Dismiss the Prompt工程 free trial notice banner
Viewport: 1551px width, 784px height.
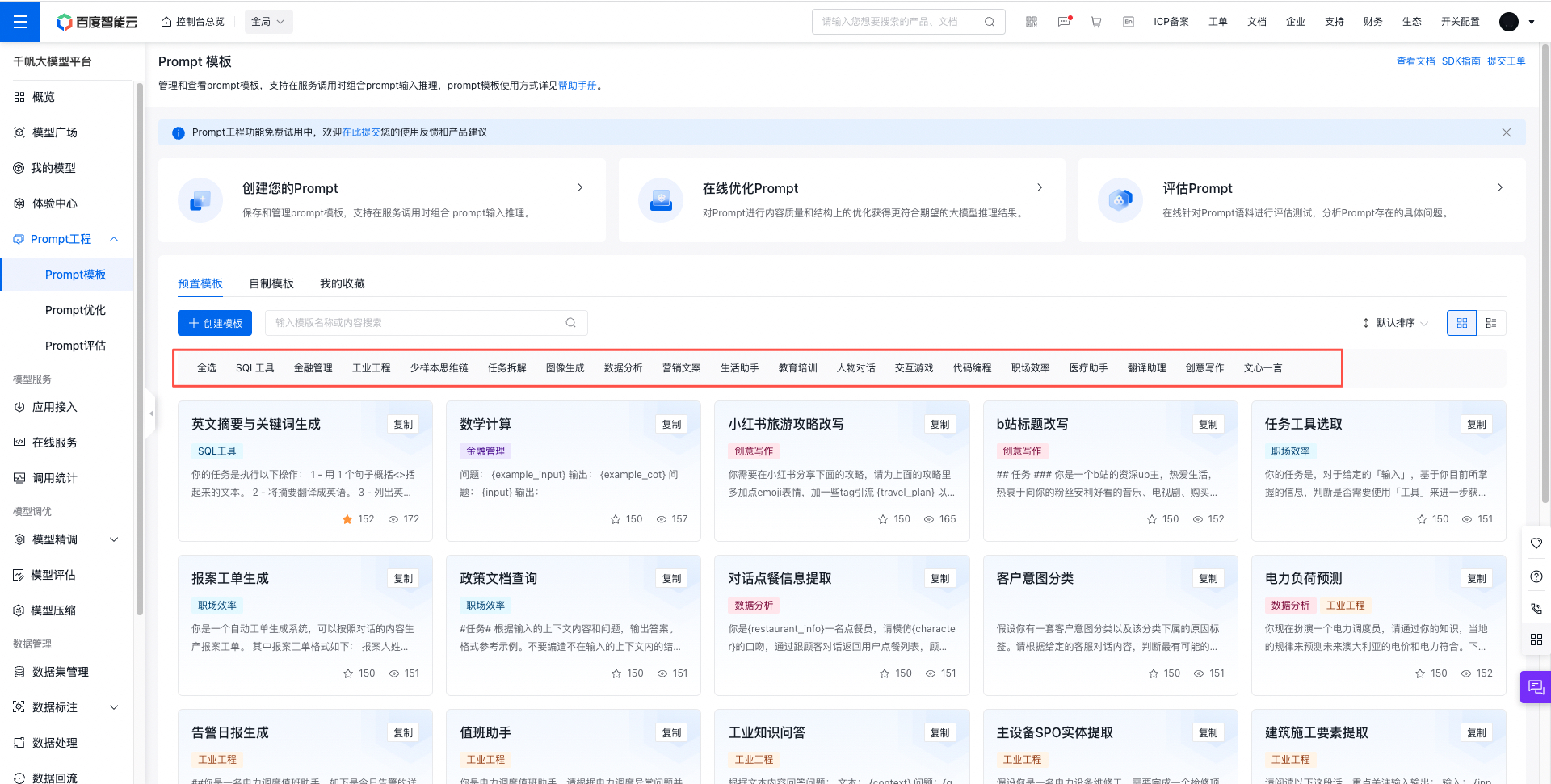1507,132
